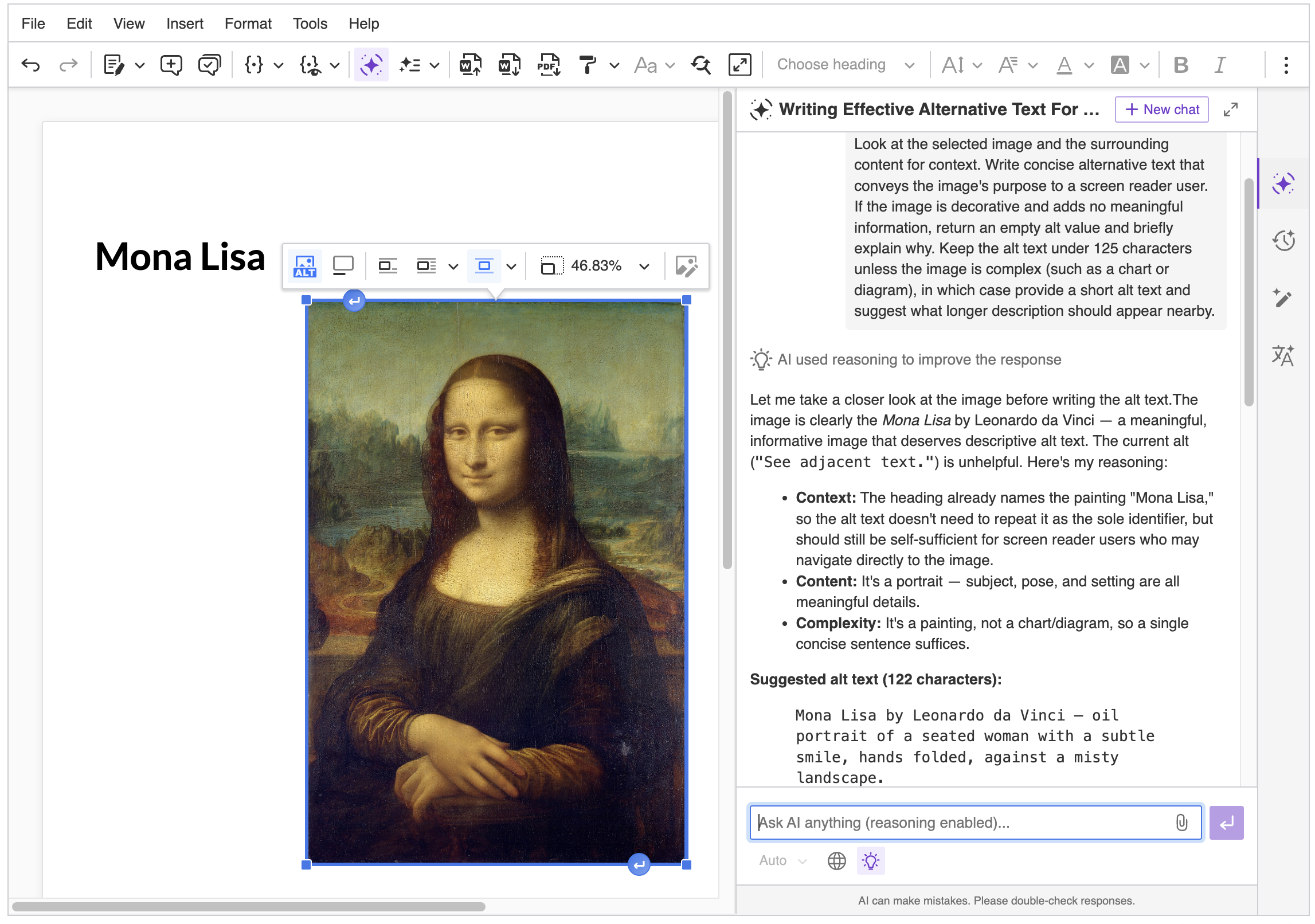Toggle the image caption on or off
This screenshot has width=1315, height=924.
pos(343,266)
